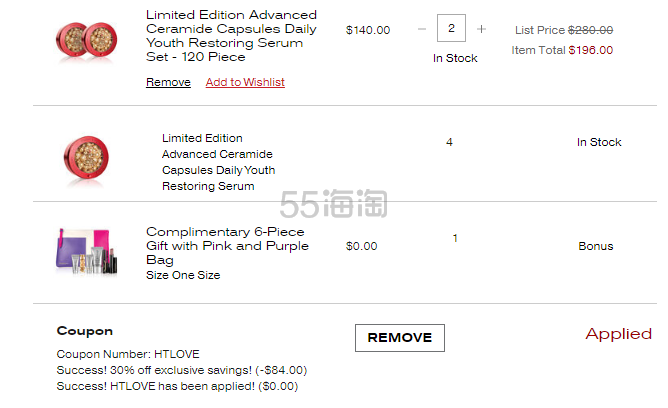Open the 6-Piece Gift bag thumbnail

[86, 251]
